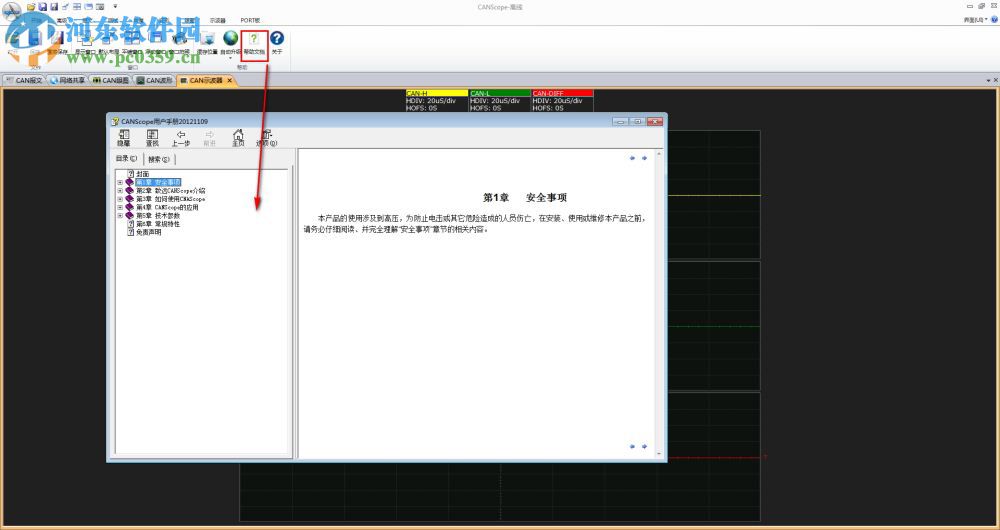The height and width of the screenshot is (530, 1000).
Task: Expand the 第1章 安全事项 node
Action: (120, 182)
